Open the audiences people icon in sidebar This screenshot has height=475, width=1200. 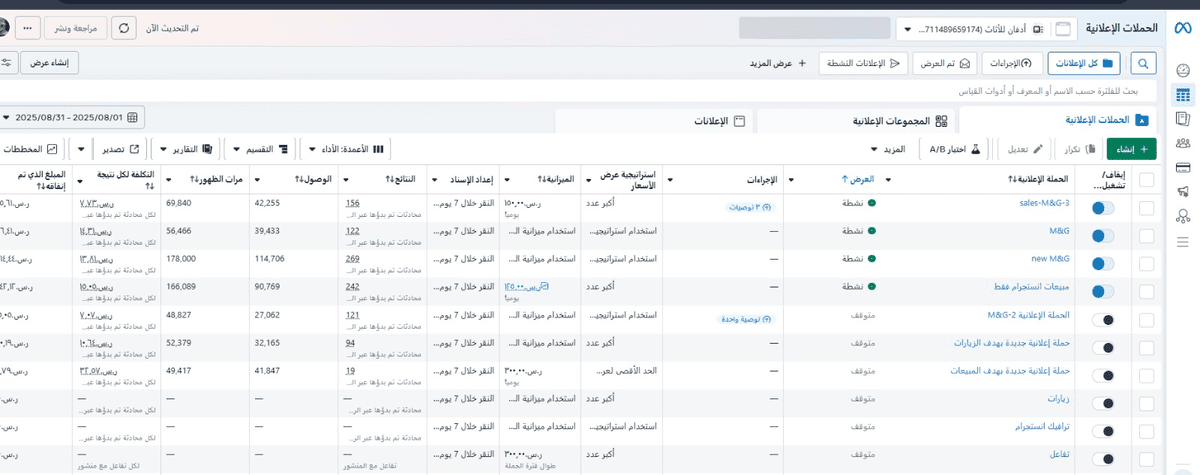(x=1183, y=142)
